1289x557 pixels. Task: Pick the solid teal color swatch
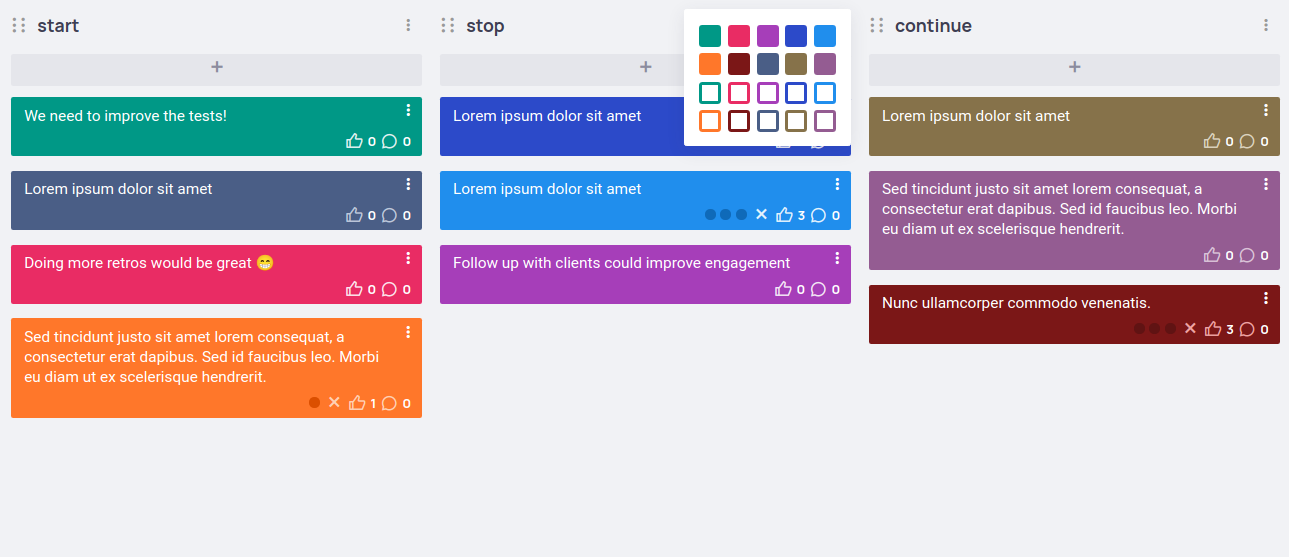pos(710,36)
